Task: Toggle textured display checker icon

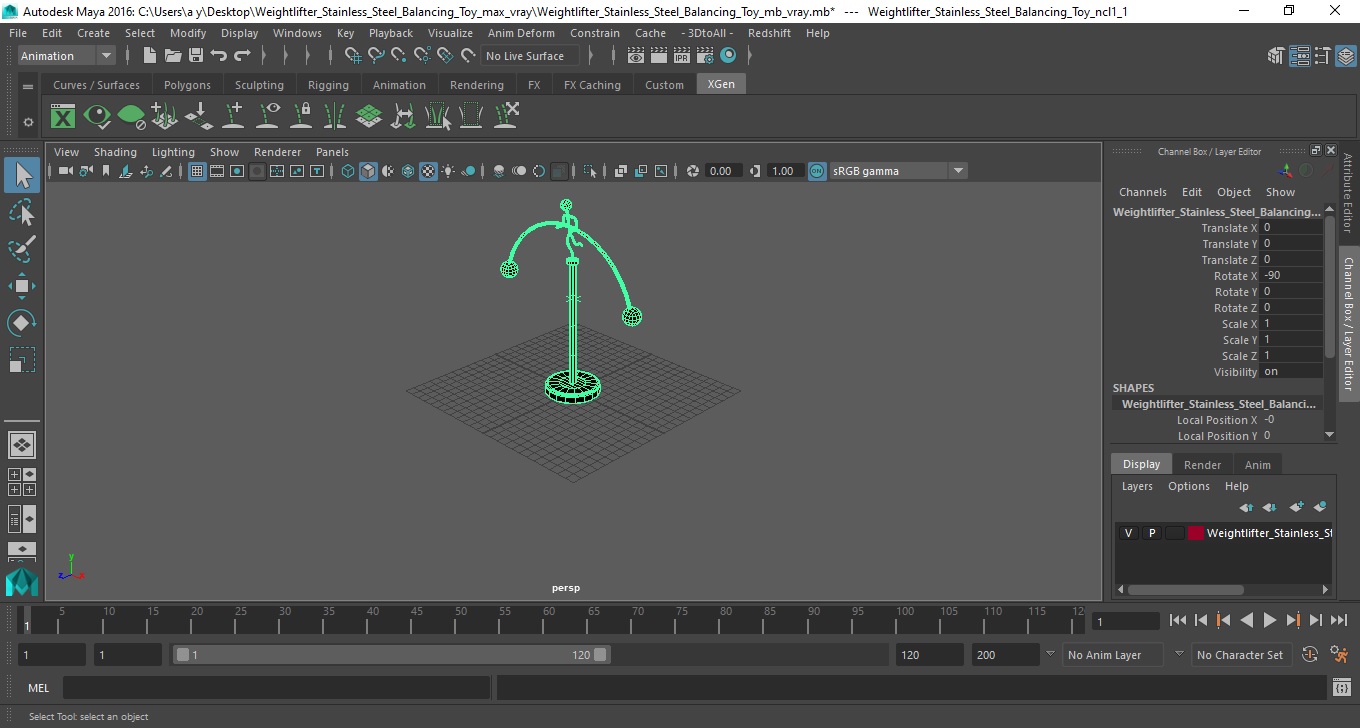Action: (428, 171)
